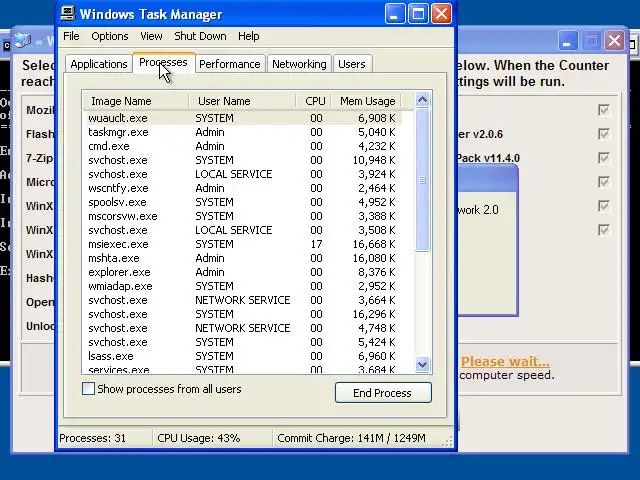Open the Options menu
Image resolution: width=640 pixels, height=480 pixels.
coord(110,36)
